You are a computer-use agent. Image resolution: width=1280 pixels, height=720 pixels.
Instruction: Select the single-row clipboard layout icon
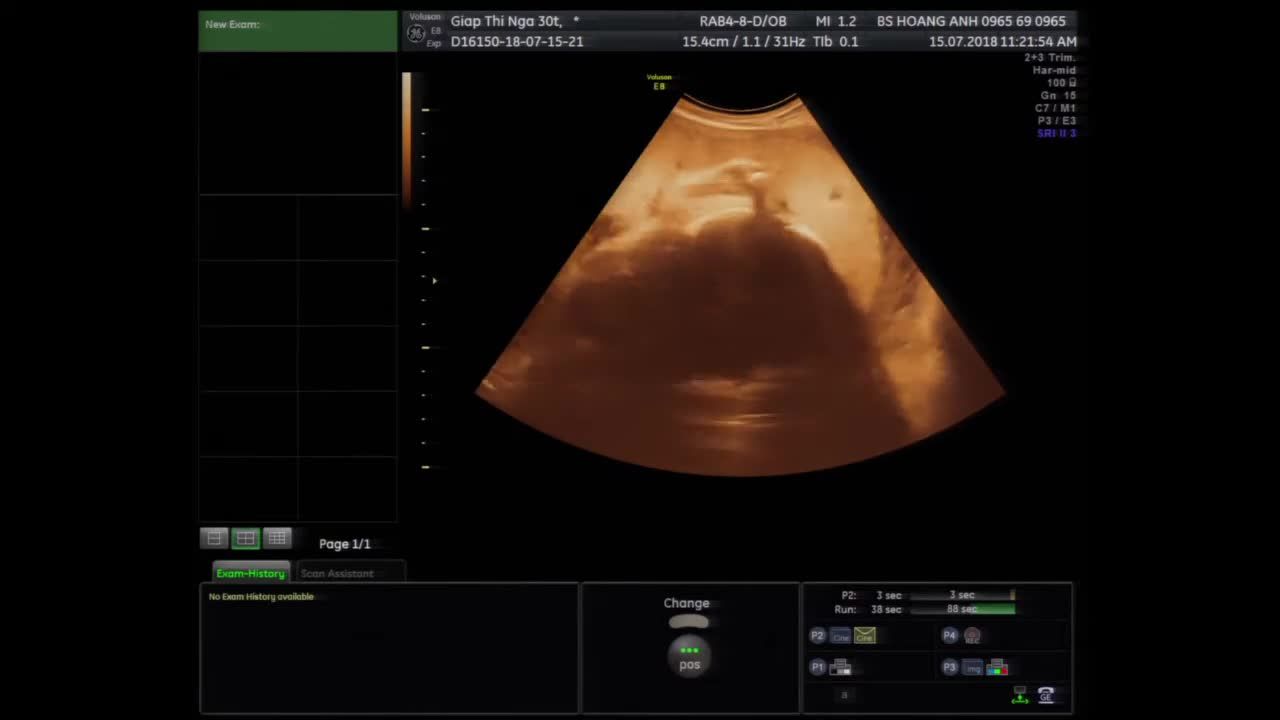click(214, 538)
